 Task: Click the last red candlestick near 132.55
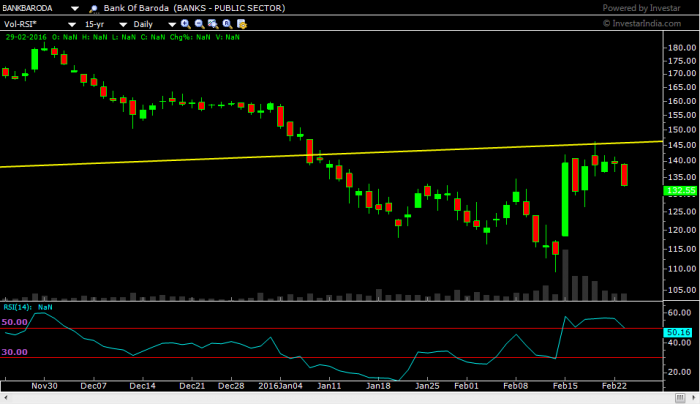(624, 175)
